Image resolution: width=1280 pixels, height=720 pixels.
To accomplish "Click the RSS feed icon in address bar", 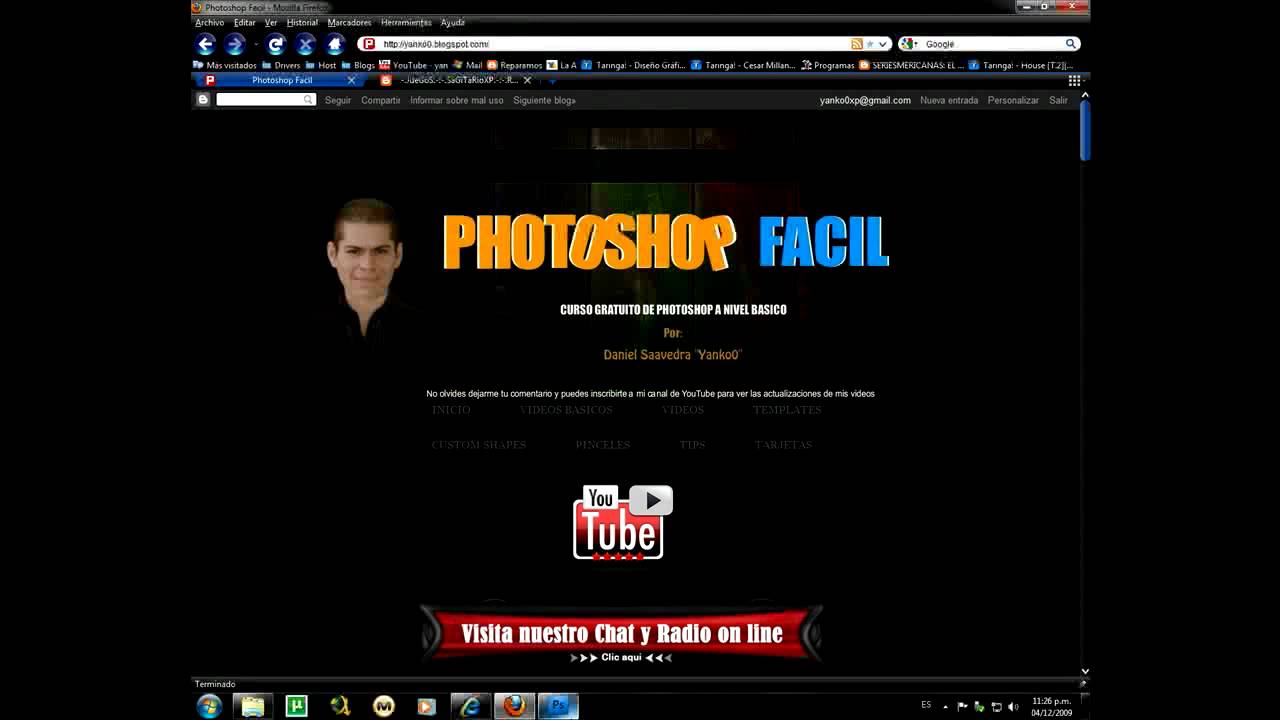I will point(857,44).
